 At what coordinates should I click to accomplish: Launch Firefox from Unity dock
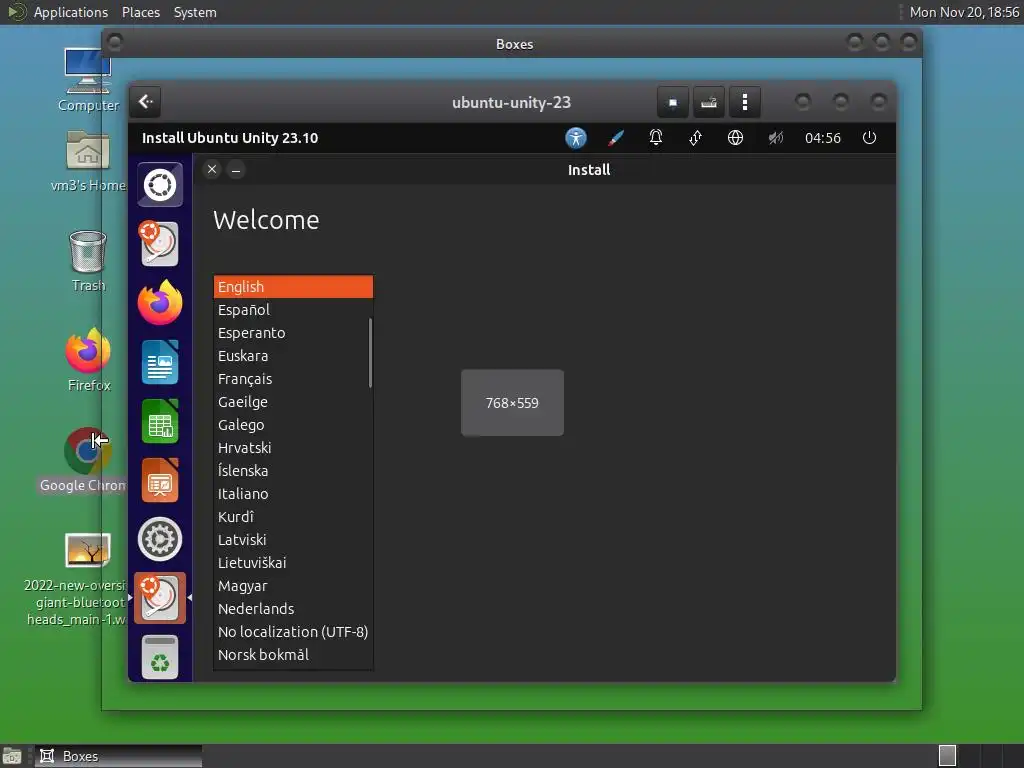point(160,302)
